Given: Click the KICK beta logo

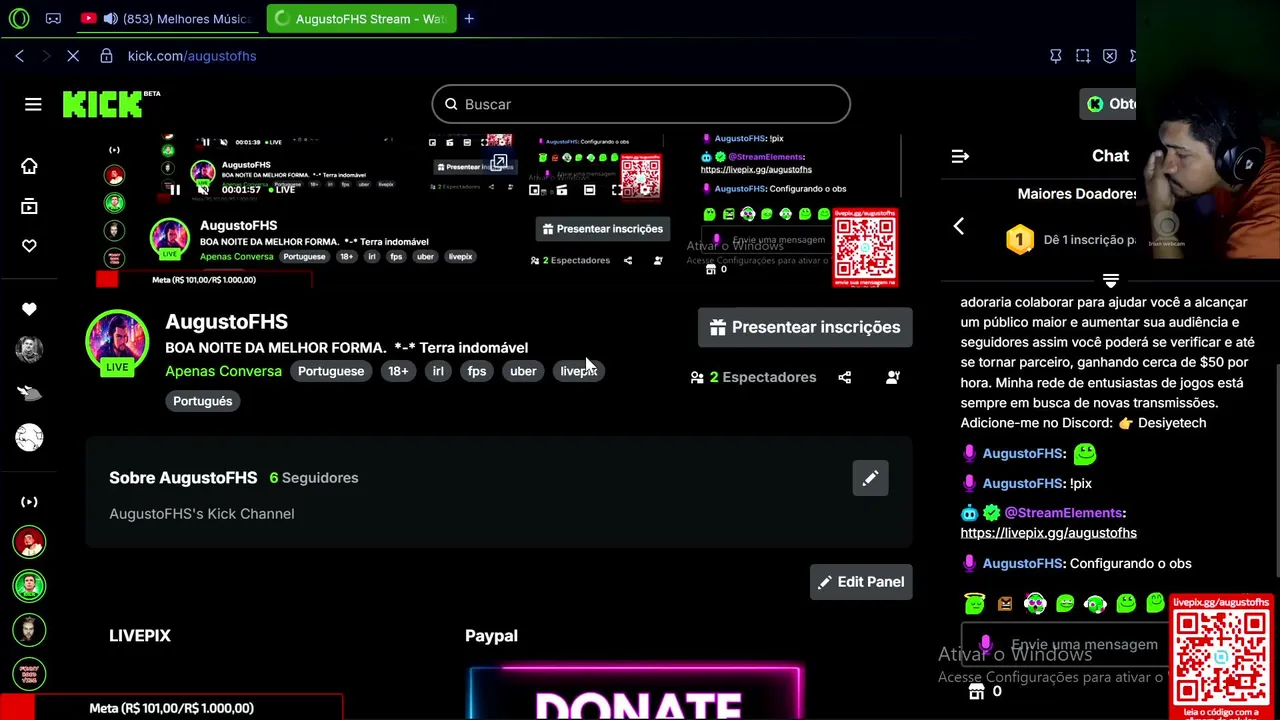Looking at the screenshot, I should 110,104.
